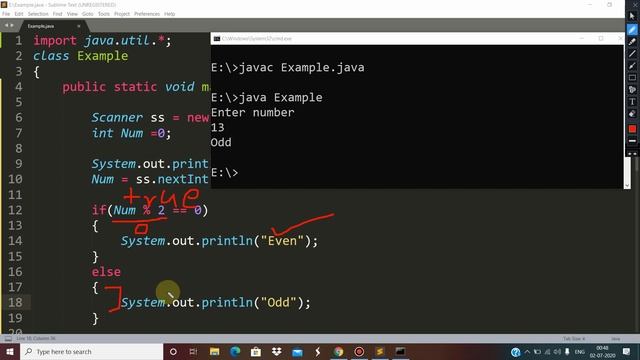Switch to Google Chrome on taskbar
The image size is (640, 360).
(338, 351)
